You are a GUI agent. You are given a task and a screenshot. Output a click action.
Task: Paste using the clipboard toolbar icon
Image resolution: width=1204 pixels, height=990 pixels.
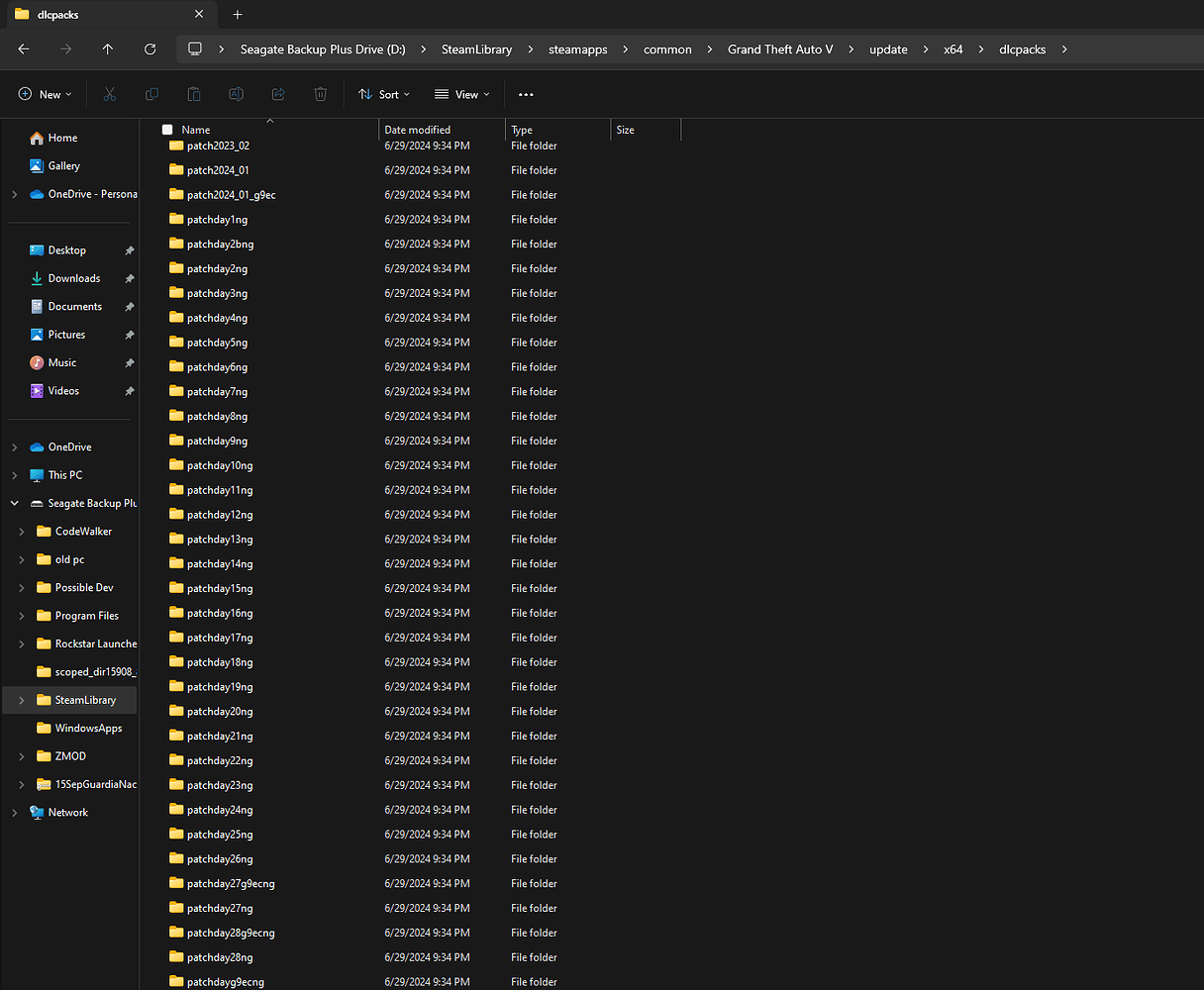[x=193, y=94]
